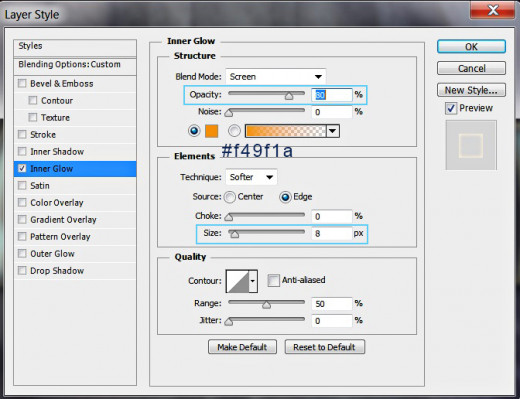The image size is (520, 399).
Task: Enable the Inner Shadow checkbox
Action: tap(22, 151)
